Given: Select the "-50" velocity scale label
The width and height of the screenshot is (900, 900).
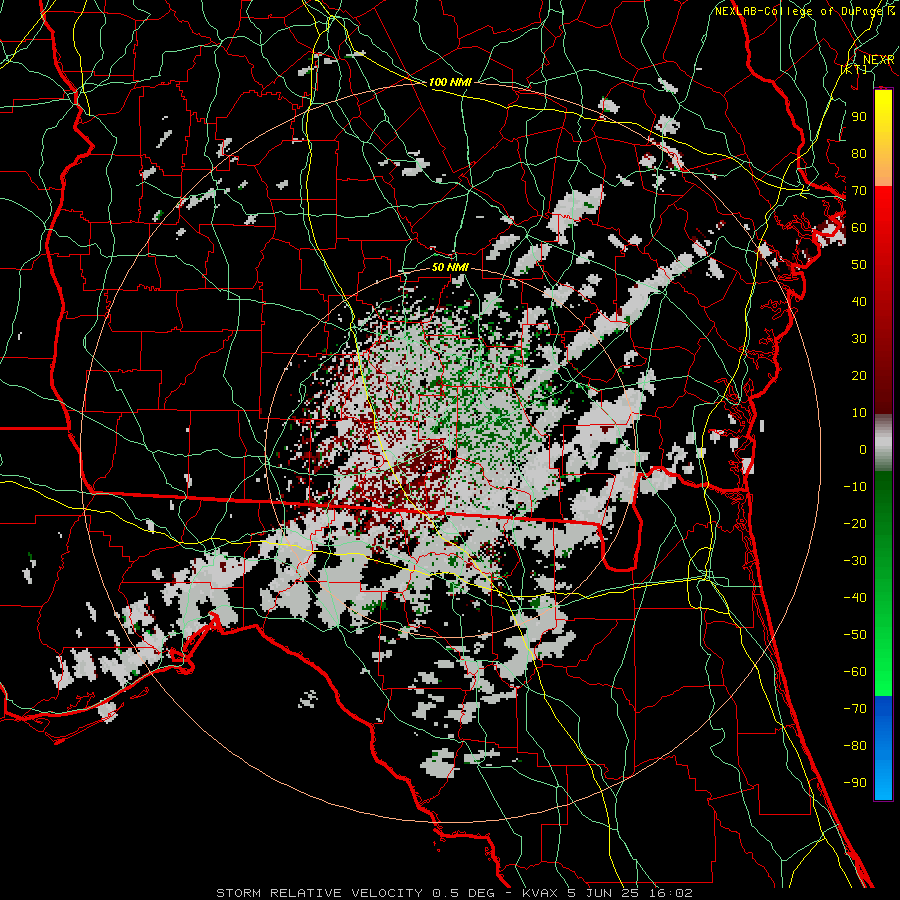Looking at the screenshot, I should point(855,634).
